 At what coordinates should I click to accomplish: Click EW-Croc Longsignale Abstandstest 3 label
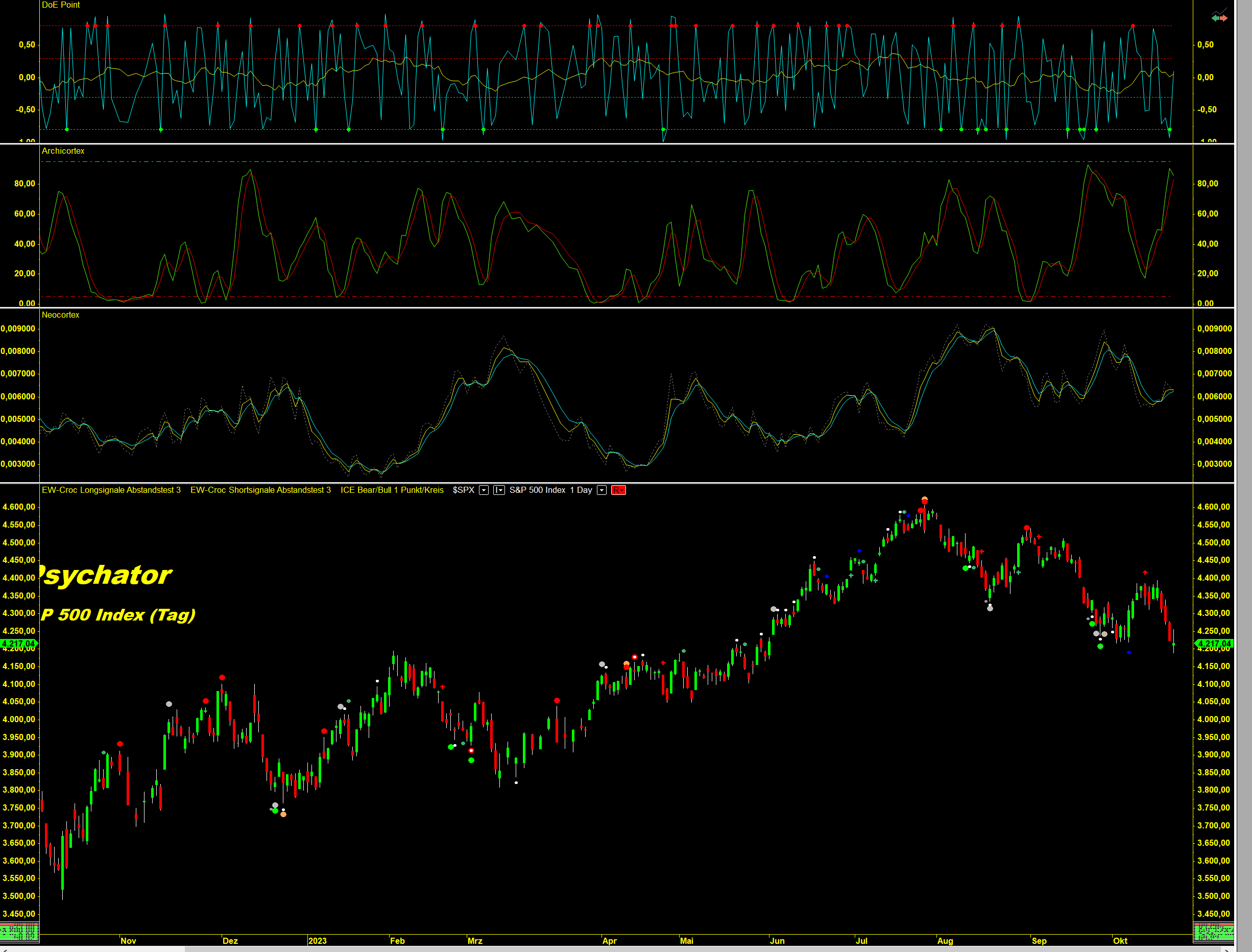coord(111,490)
